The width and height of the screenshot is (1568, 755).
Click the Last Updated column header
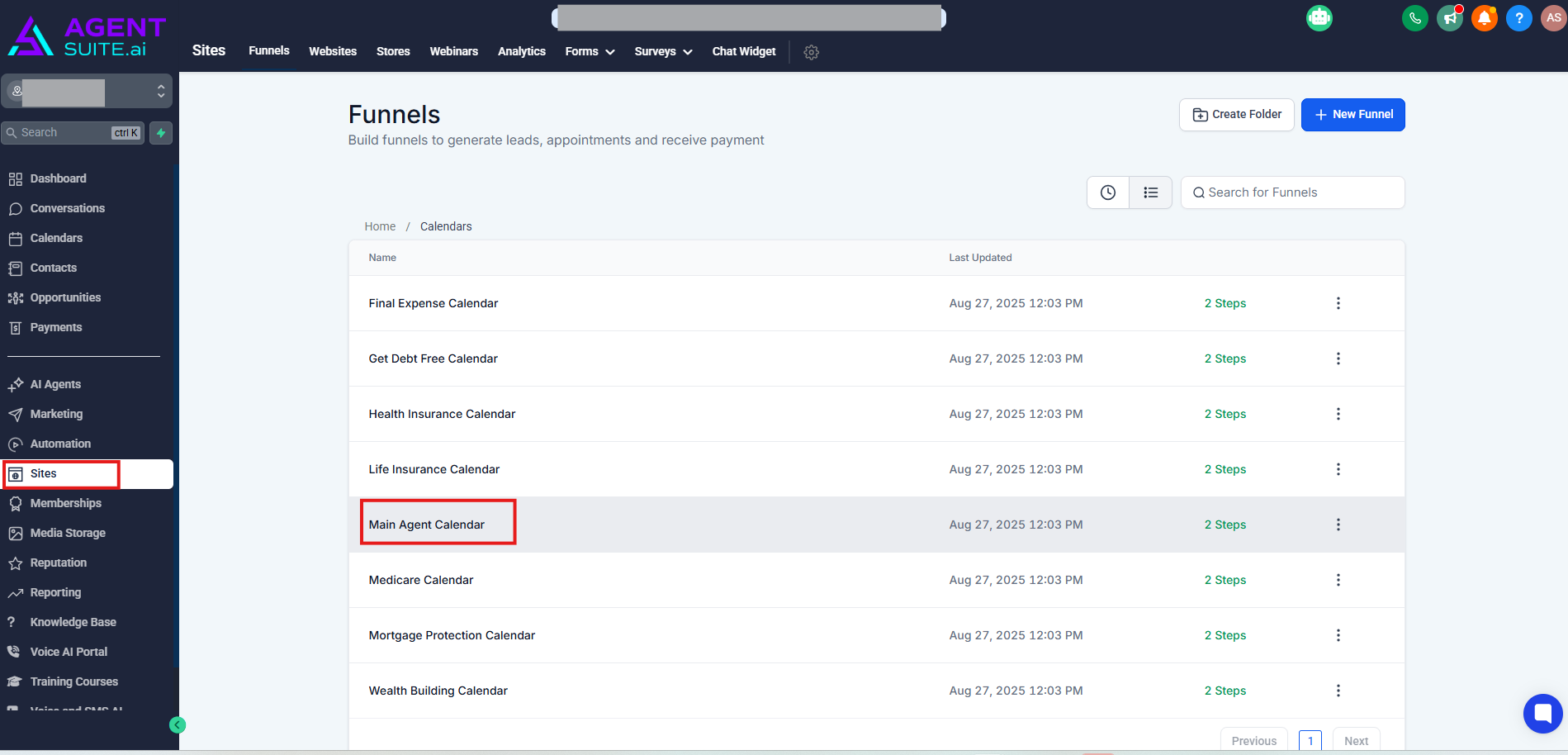(980, 258)
